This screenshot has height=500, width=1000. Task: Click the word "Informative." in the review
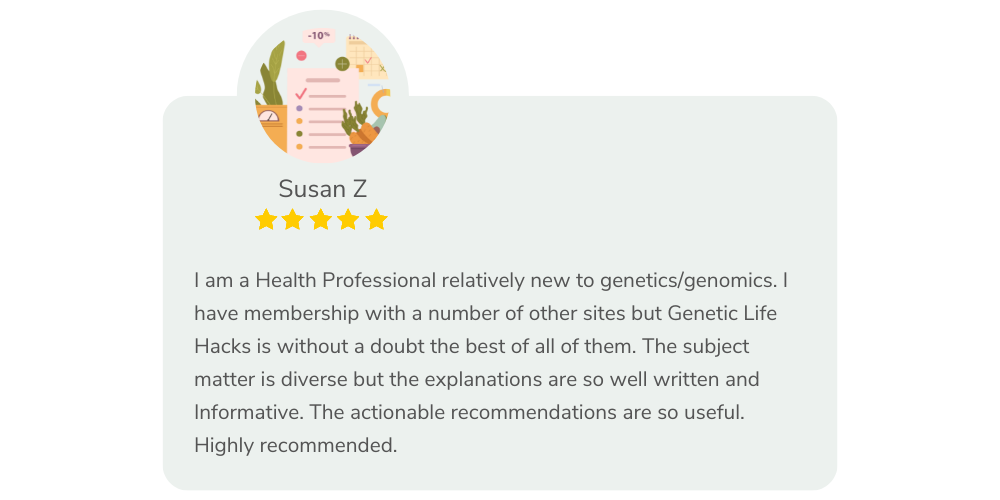[249, 412]
